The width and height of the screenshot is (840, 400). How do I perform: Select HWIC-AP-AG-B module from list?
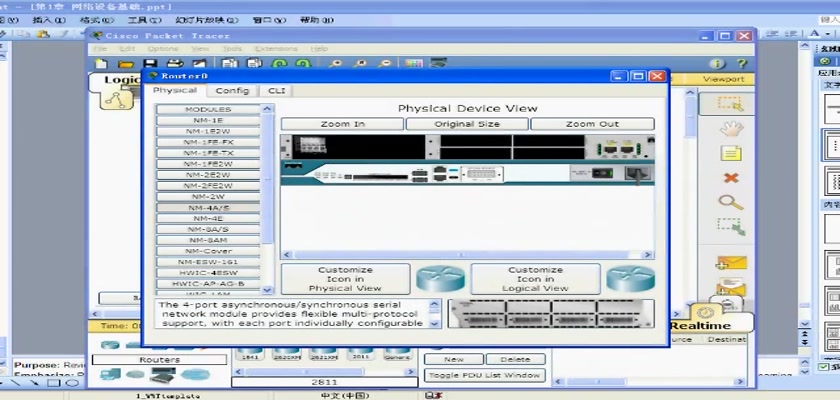coord(208,284)
